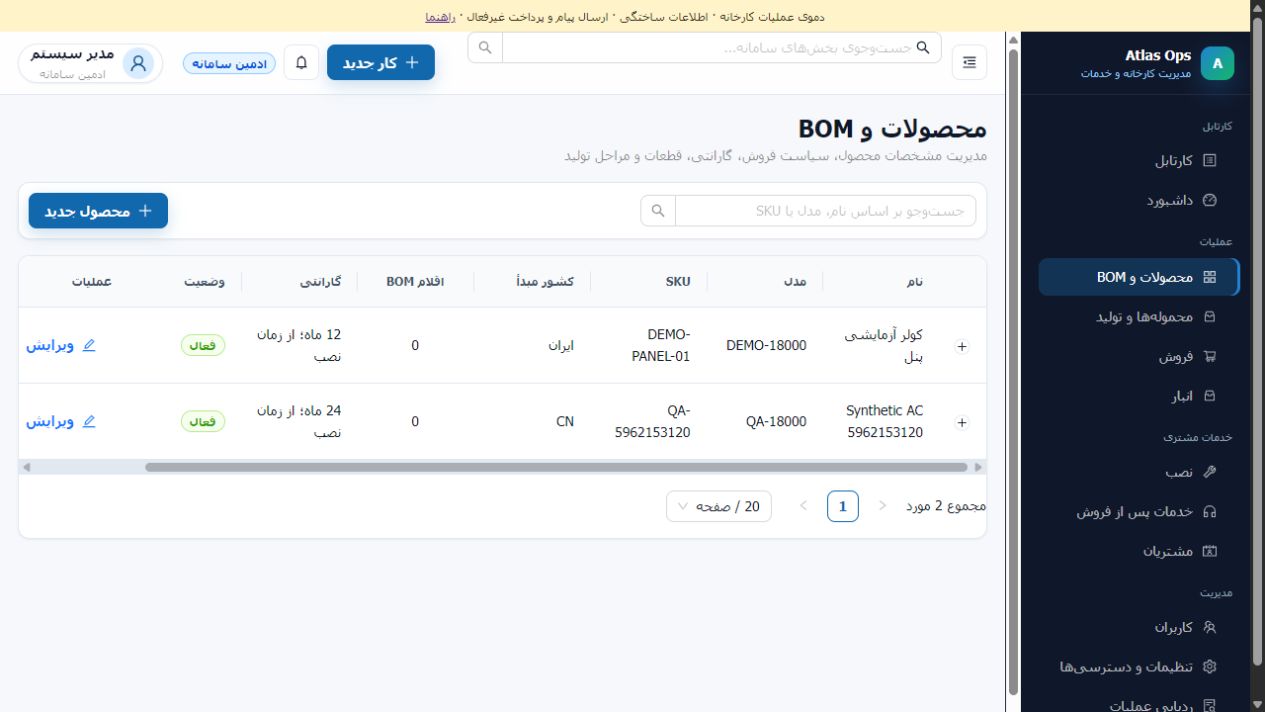Click the user avatar icon
Viewport: 1265px width, 712px height.
pos(139,63)
